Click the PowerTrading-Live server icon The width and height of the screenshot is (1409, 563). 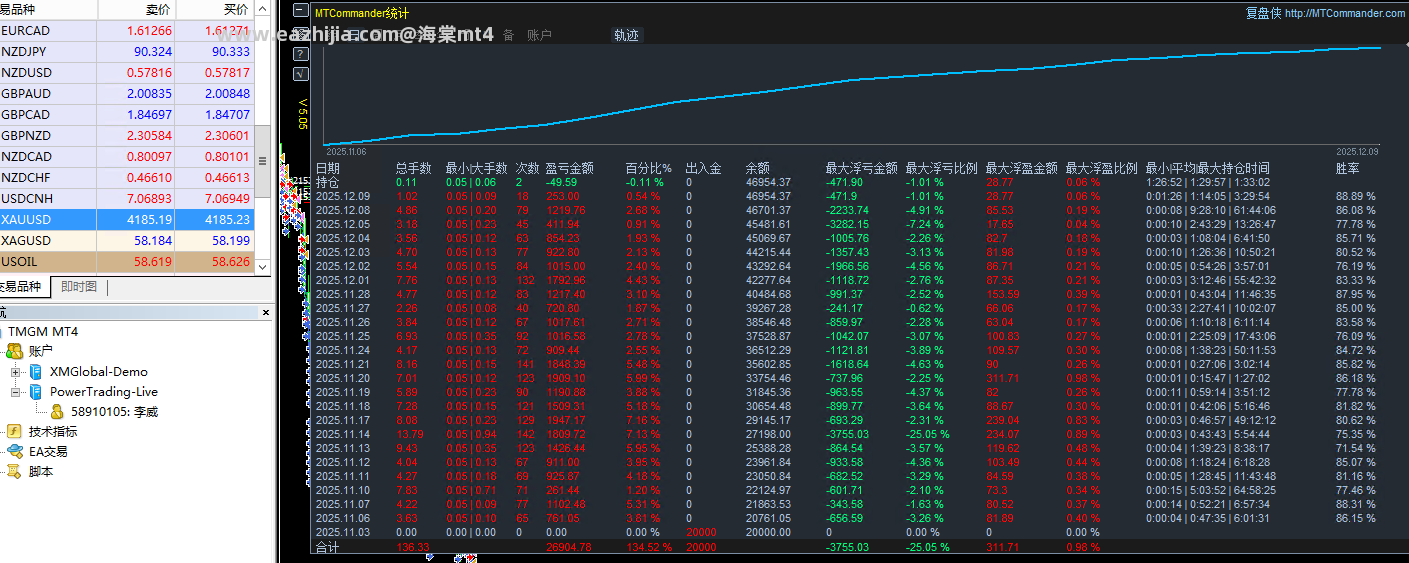36,392
